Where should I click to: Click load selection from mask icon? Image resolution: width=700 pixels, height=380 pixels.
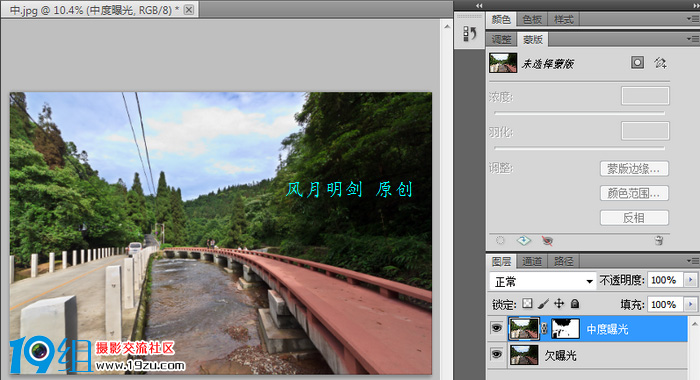pos(500,241)
